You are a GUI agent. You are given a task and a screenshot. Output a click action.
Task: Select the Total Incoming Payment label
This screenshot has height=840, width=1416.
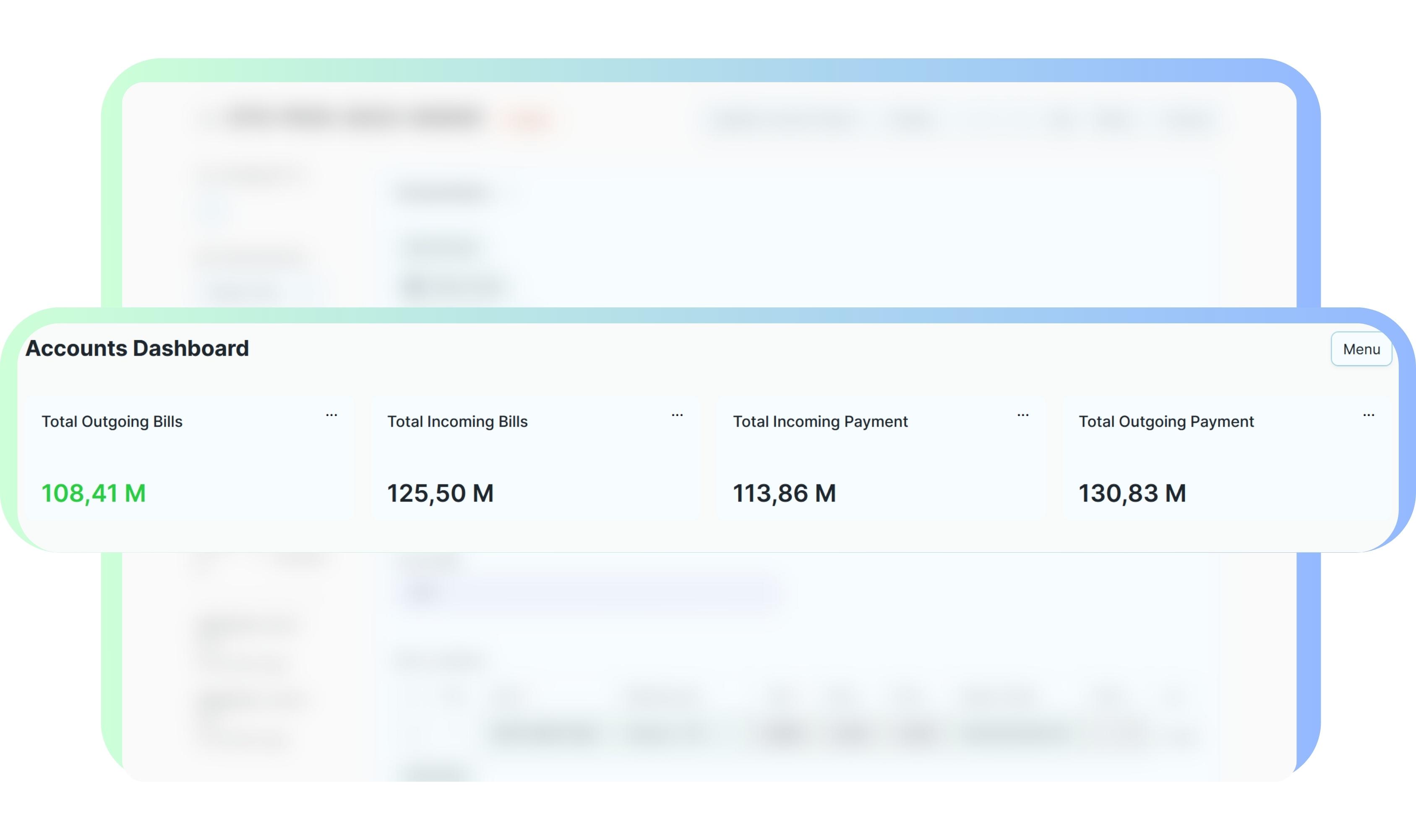pos(820,422)
